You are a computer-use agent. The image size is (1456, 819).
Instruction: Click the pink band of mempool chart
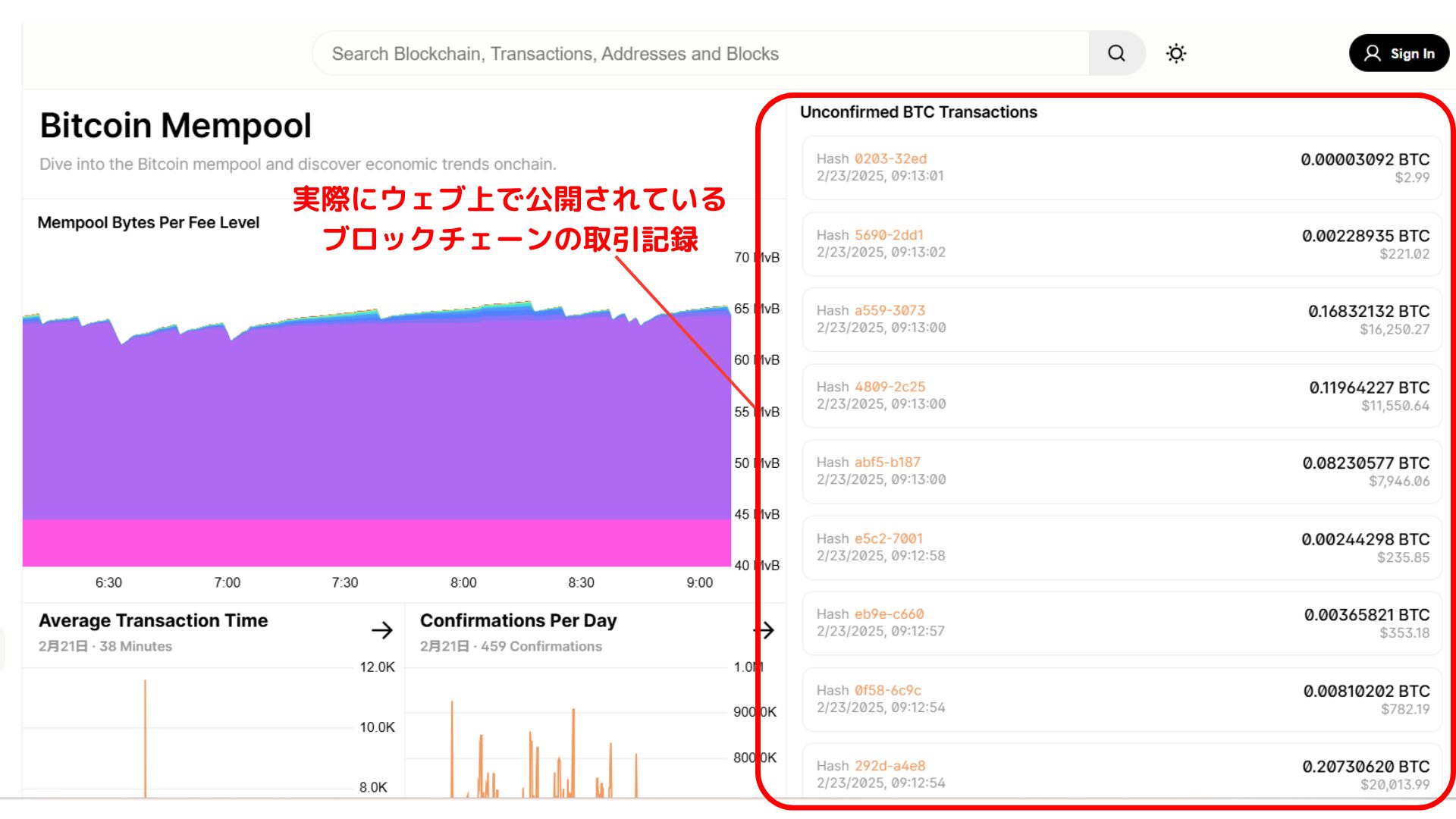point(377,543)
